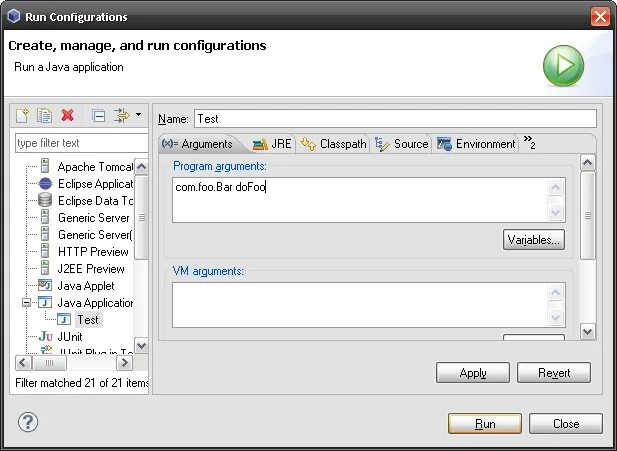
Task: Click the tree horizontal scrollbar thumb
Action: (49, 362)
